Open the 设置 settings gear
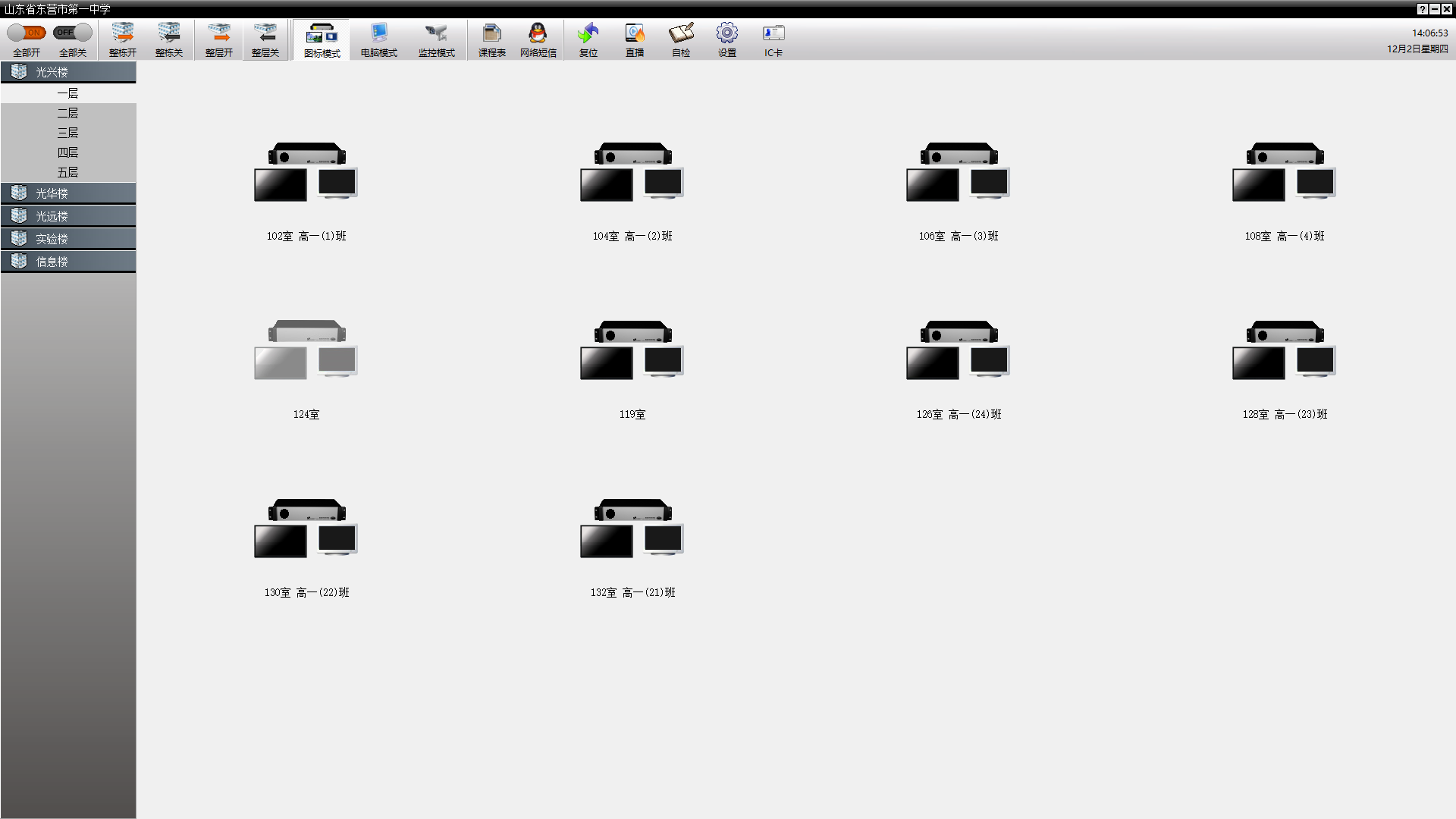The height and width of the screenshot is (819, 1456). [727, 34]
